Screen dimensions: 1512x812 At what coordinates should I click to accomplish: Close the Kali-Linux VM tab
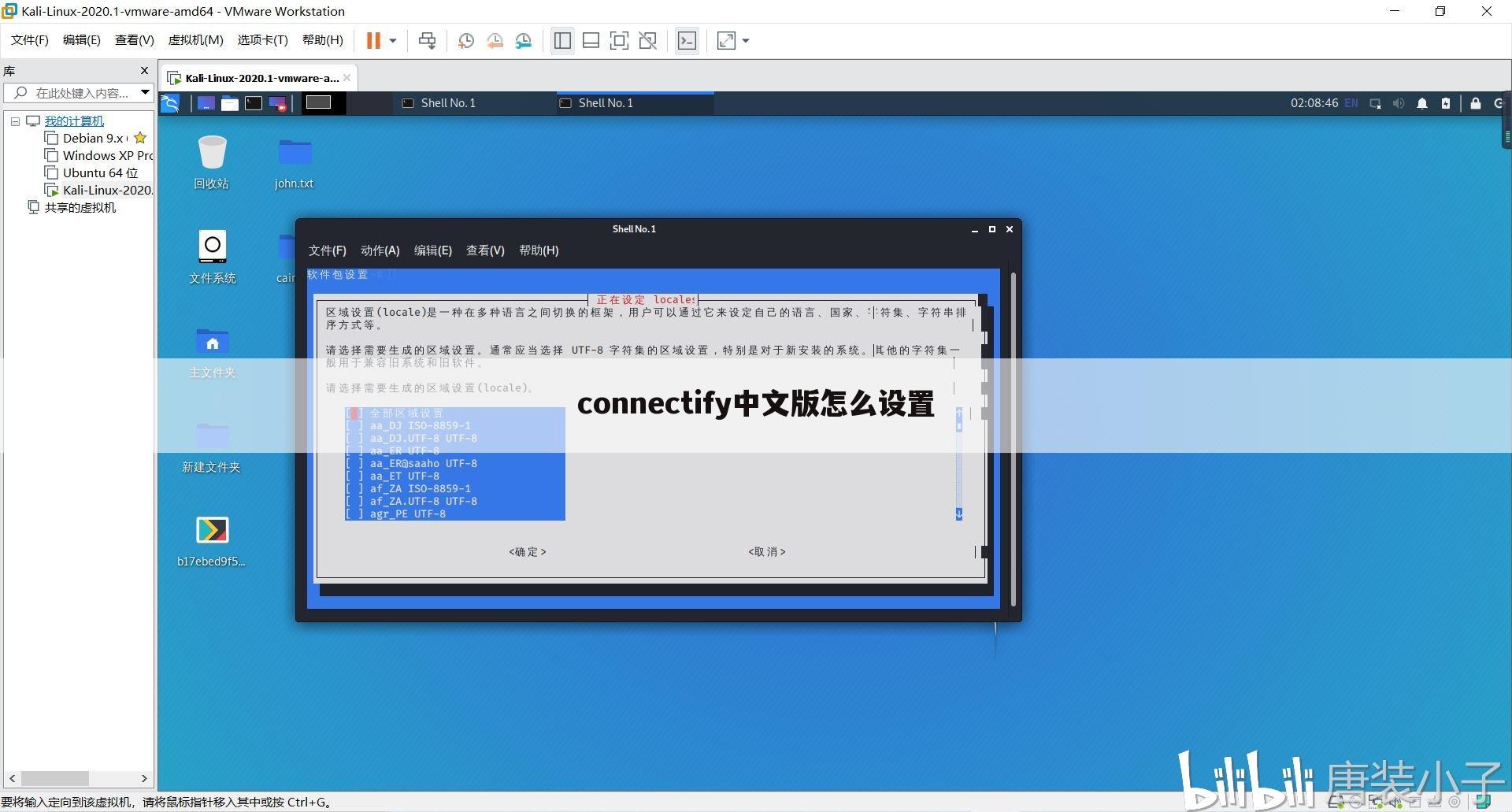[347, 78]
